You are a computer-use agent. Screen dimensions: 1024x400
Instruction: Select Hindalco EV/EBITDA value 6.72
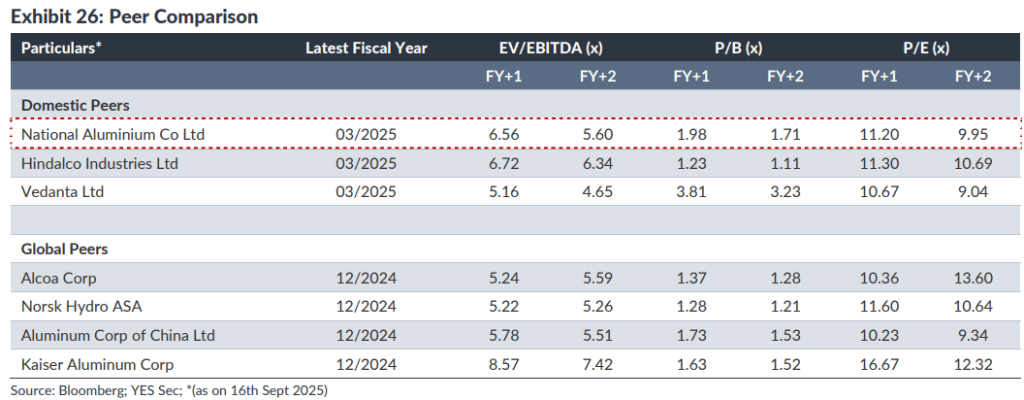(x=504, y=163)
